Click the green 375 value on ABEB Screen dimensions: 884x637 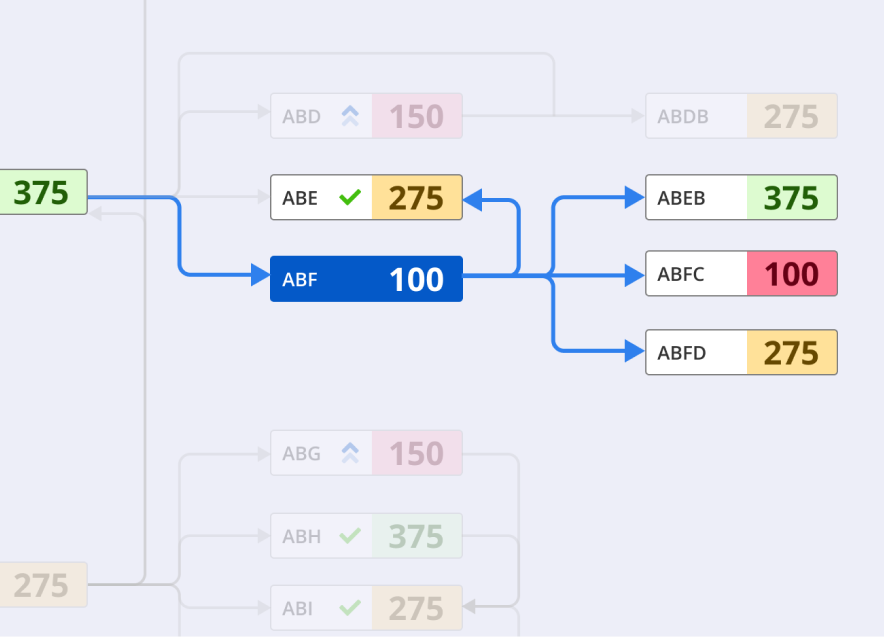click(x=791, y=198)
